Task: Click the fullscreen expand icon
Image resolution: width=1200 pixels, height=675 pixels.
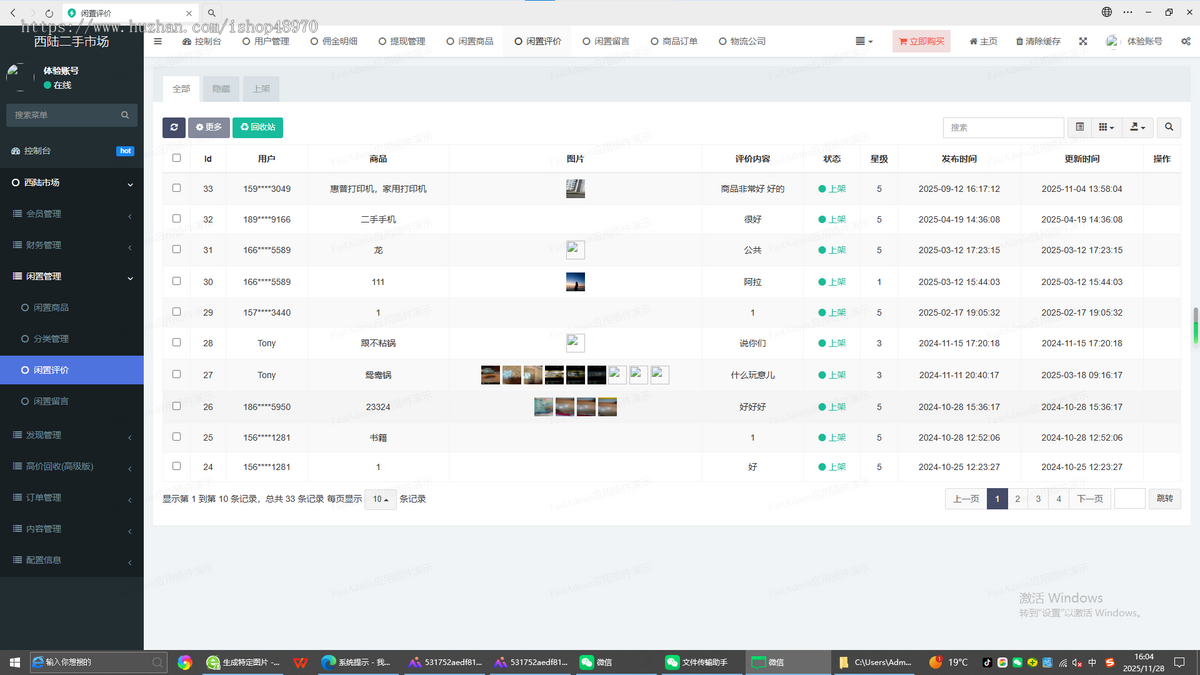Action: [x=1083, y=42]
